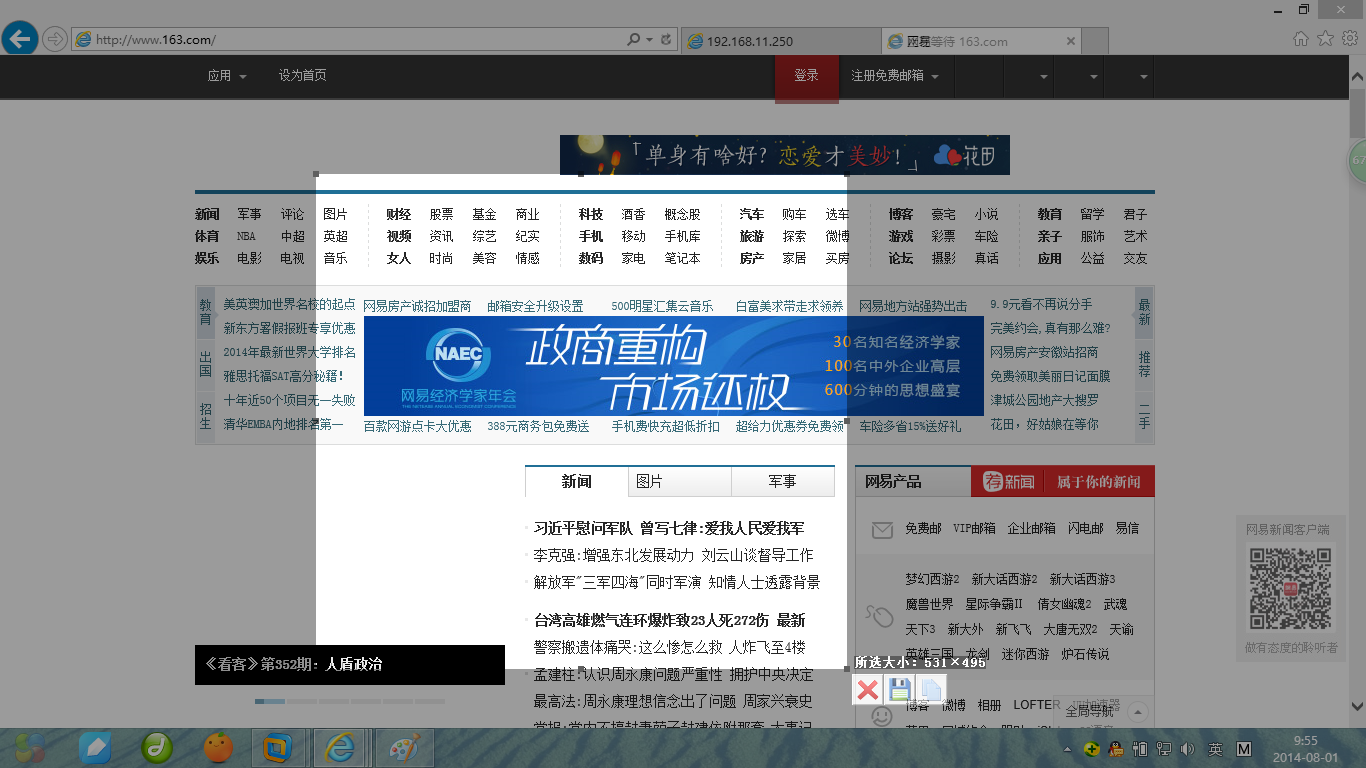
Task: Open the 财经 category link
Action: tap(399, 215)
